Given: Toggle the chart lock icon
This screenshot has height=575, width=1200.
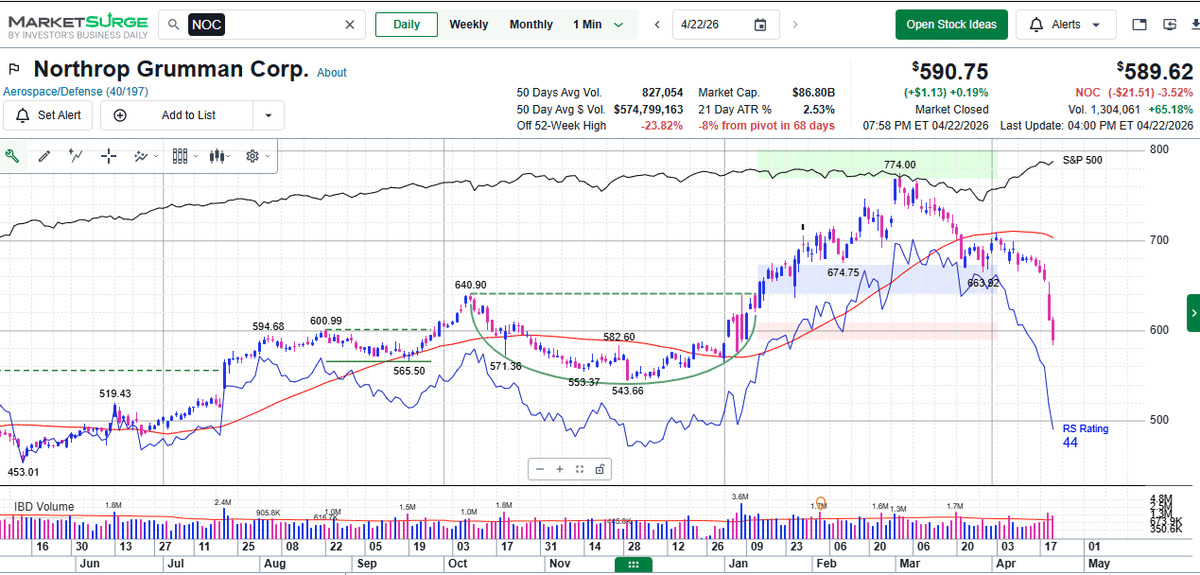Looking at the screenshot, I should pos(600,469).
